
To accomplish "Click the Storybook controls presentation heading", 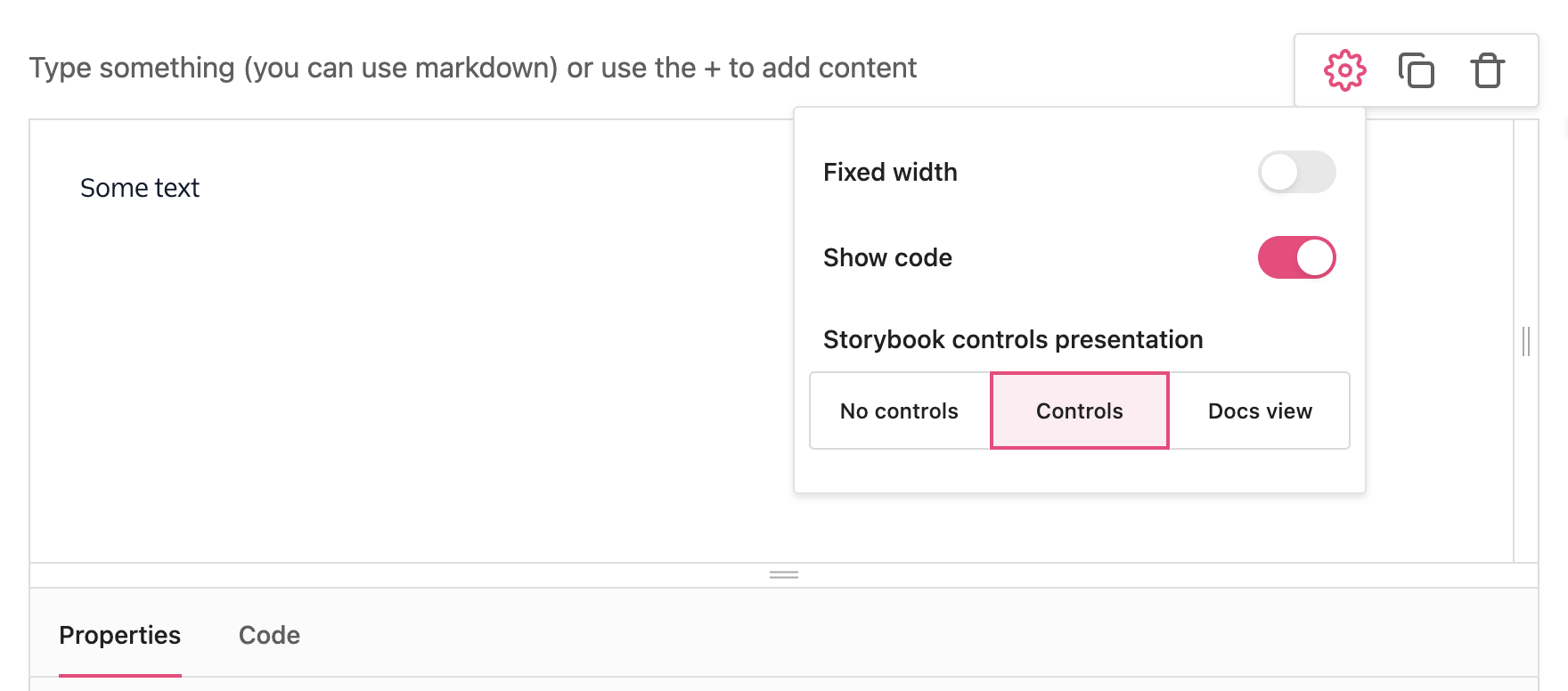I will (x=1013, y=339).
